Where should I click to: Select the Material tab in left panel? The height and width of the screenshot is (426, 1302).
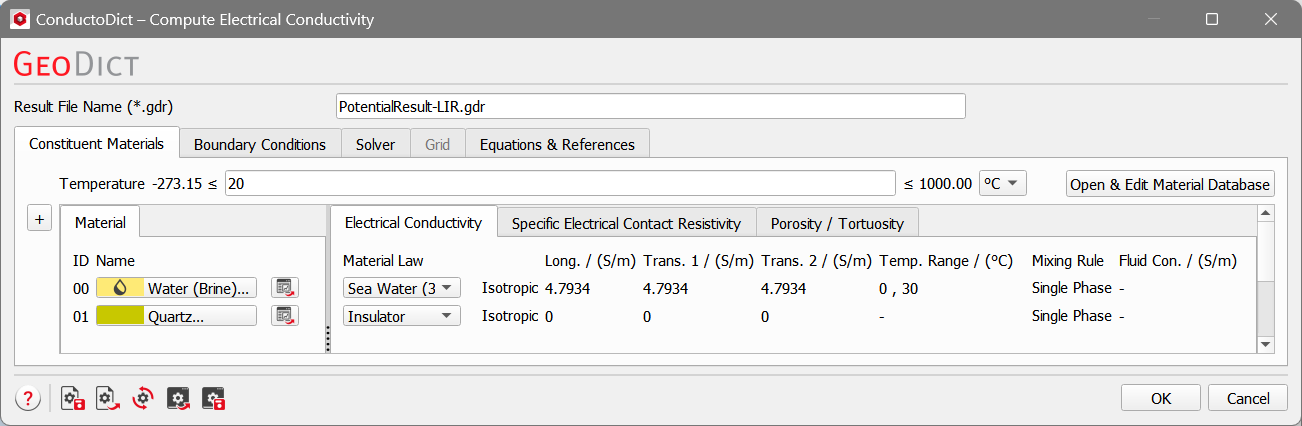100,222
